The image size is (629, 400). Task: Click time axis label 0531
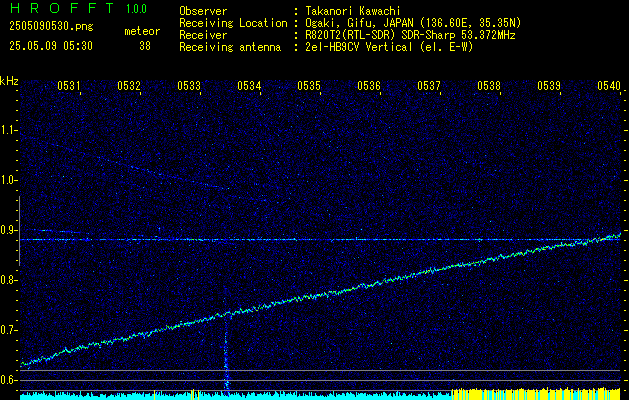pyautogui.click(x=69, y=85)
